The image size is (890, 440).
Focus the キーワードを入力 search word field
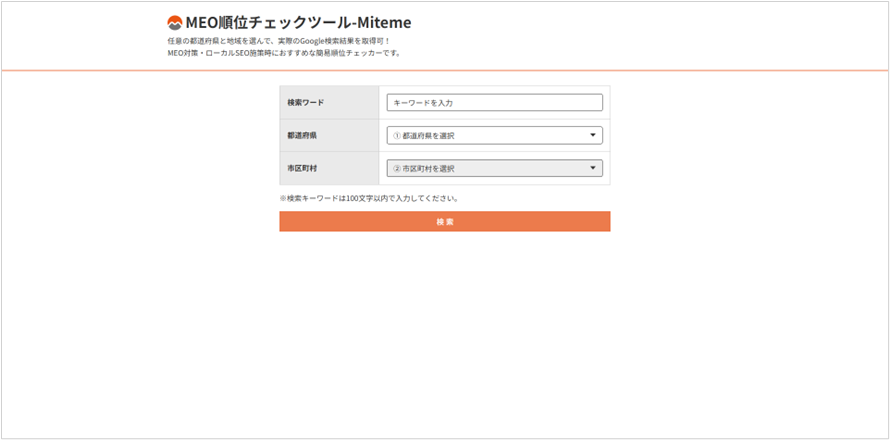[x=494, y=103]
